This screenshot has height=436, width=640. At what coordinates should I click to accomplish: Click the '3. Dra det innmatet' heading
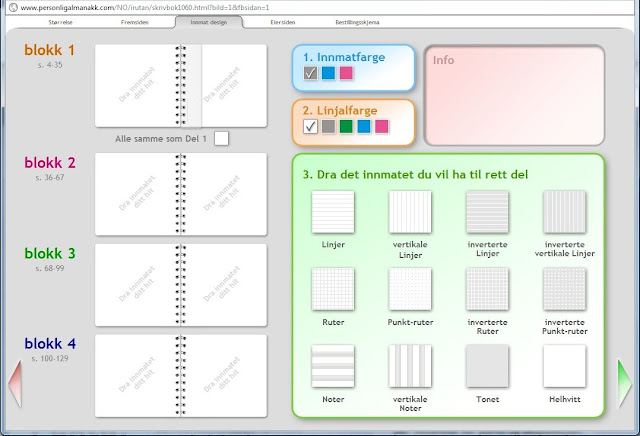click(x=415, y=175)
